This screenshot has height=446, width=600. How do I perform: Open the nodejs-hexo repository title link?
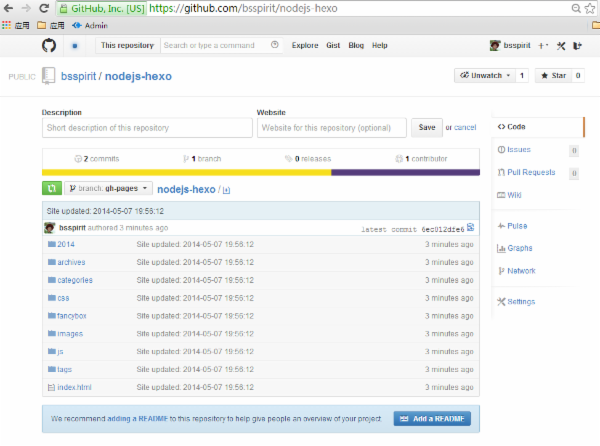138,76
